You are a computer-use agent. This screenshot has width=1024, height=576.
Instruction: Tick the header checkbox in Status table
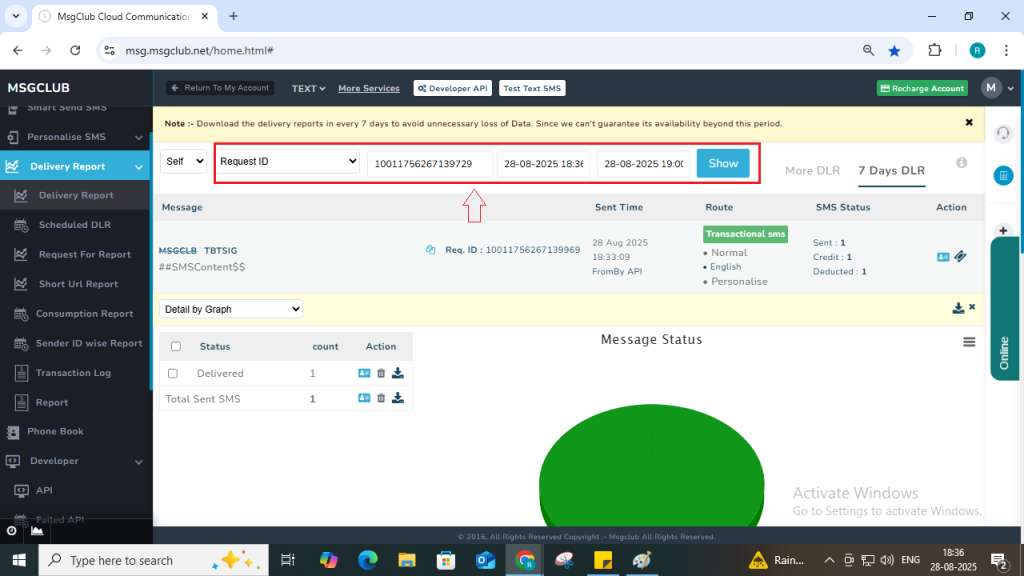pos(176,346)
